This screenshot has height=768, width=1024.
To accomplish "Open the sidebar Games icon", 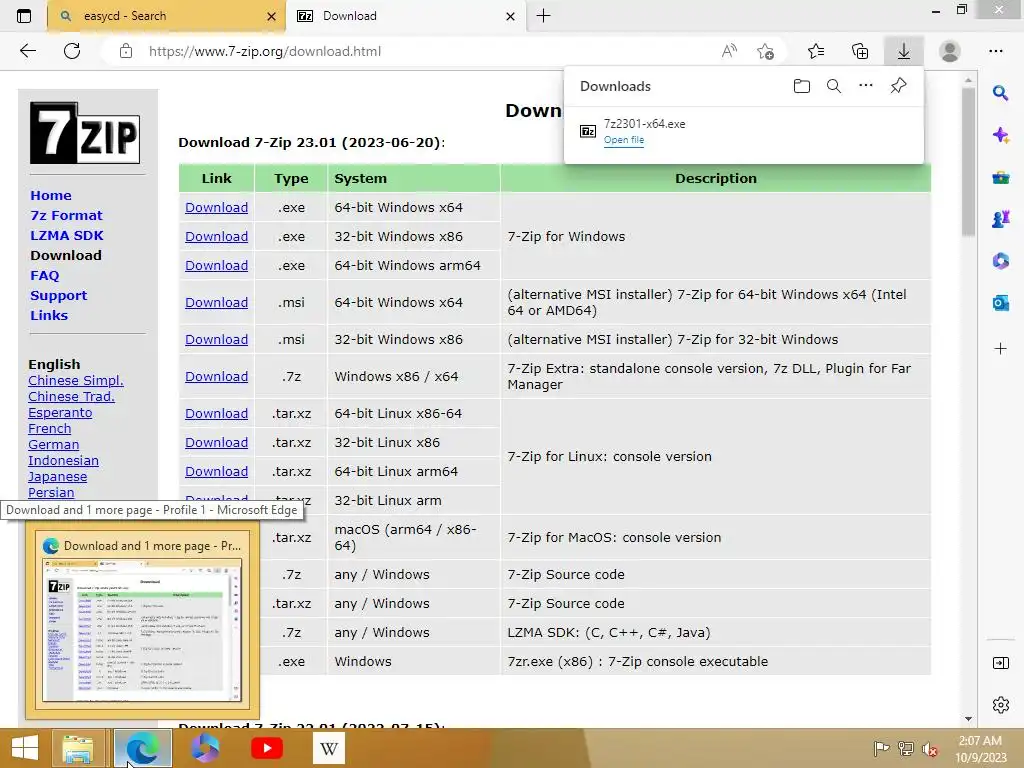I will pyautogui.click(x=1000, y=219).
